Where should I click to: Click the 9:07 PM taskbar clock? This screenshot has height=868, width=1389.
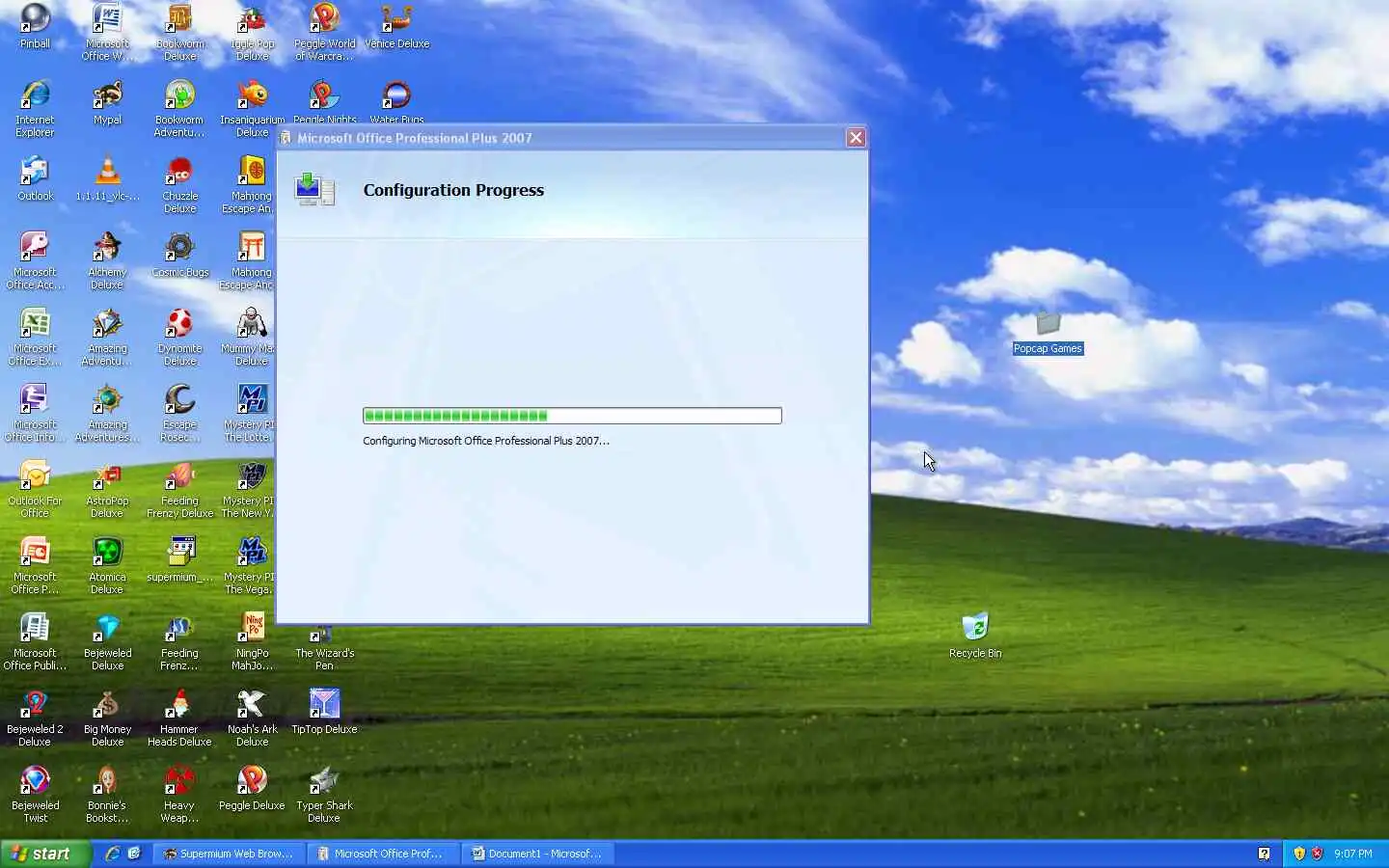tap(1352, 854)
